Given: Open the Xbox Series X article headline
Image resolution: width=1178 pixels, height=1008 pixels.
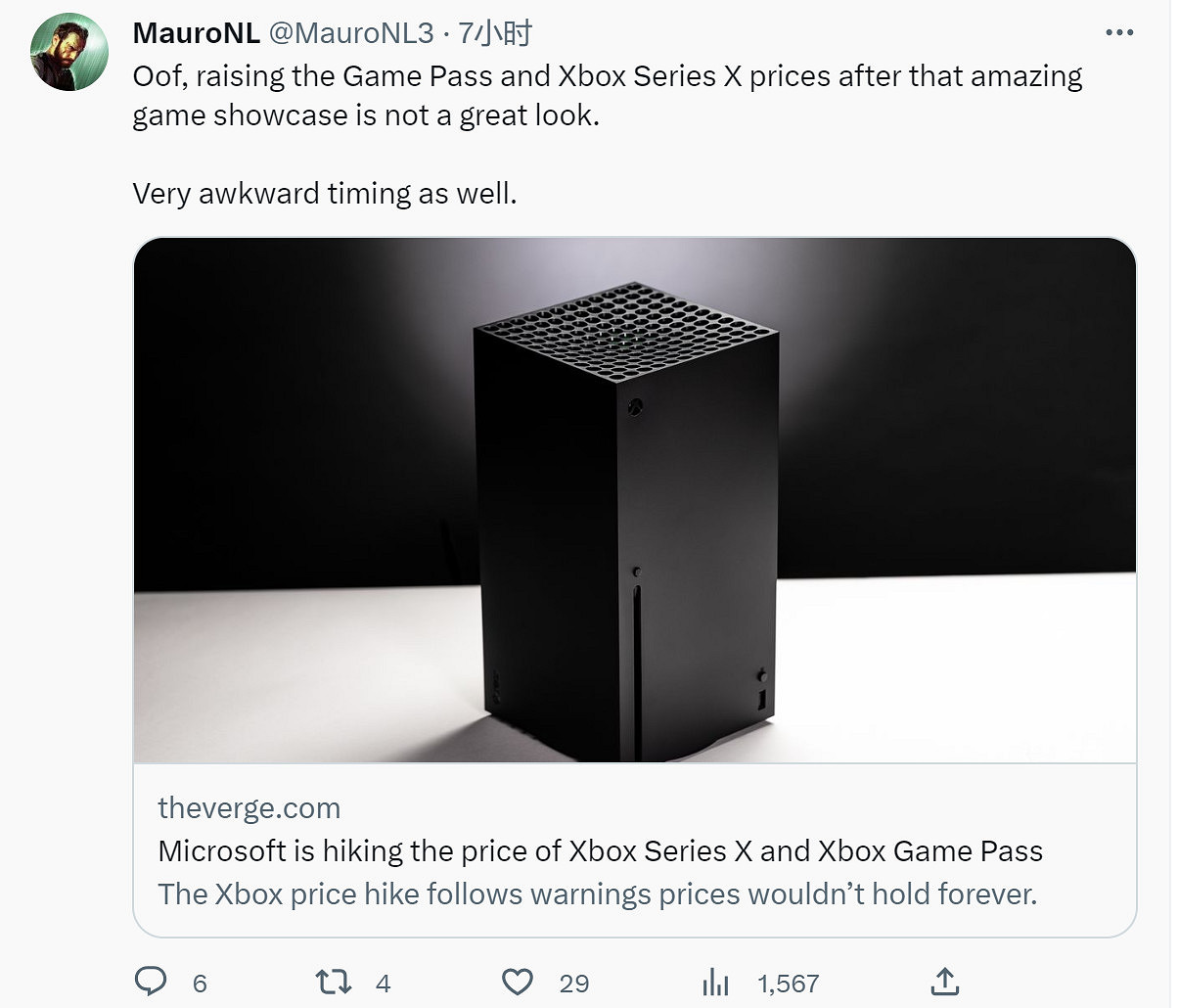Looking at the screenshot, I should [x=601, y=852].
